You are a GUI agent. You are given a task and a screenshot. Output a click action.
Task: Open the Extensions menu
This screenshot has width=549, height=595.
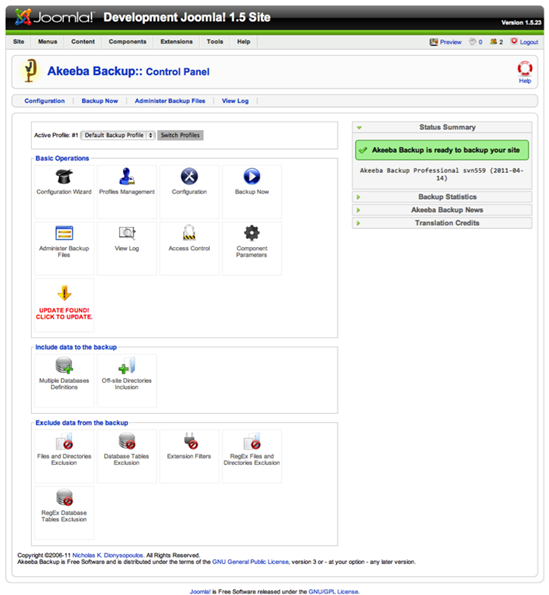point(176,42)
